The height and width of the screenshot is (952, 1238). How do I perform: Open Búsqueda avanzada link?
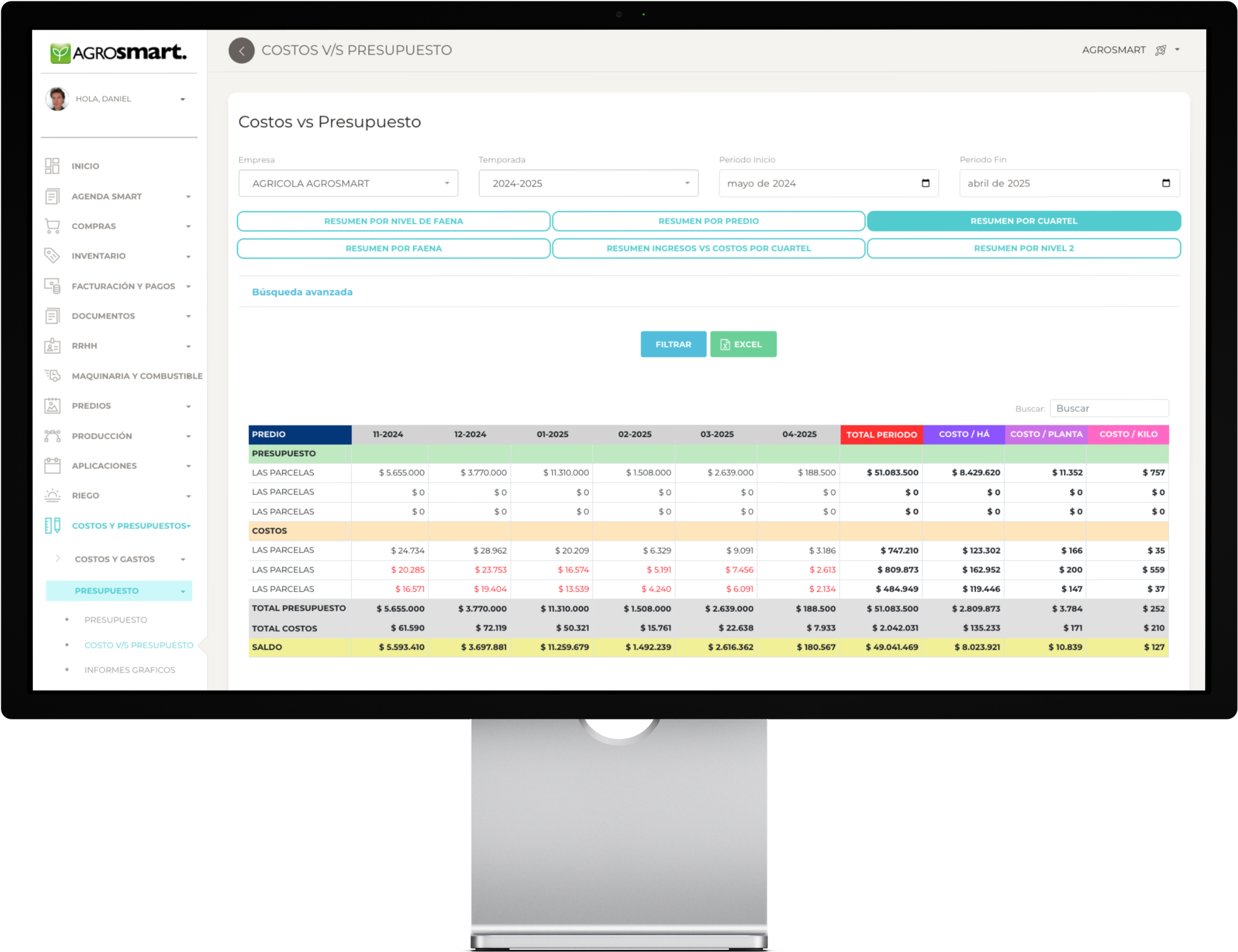(302, 292)
